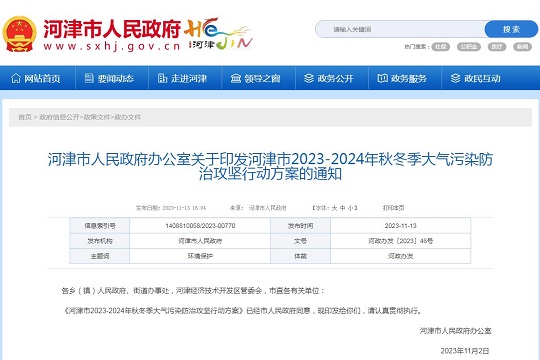Click the 河津市人民政府 table cell
This screenshot has width=540, height=360.
(x=200, y=241)
